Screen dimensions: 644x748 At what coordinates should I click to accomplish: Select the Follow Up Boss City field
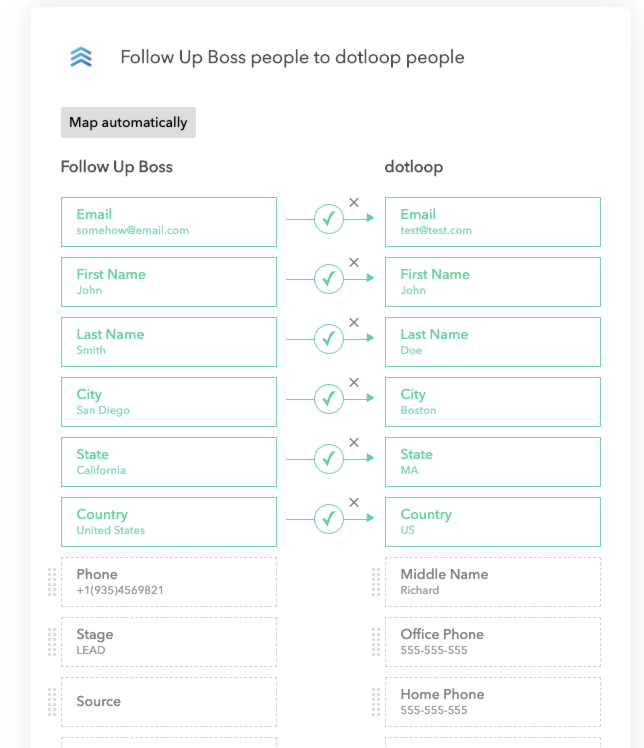point(168,402)
